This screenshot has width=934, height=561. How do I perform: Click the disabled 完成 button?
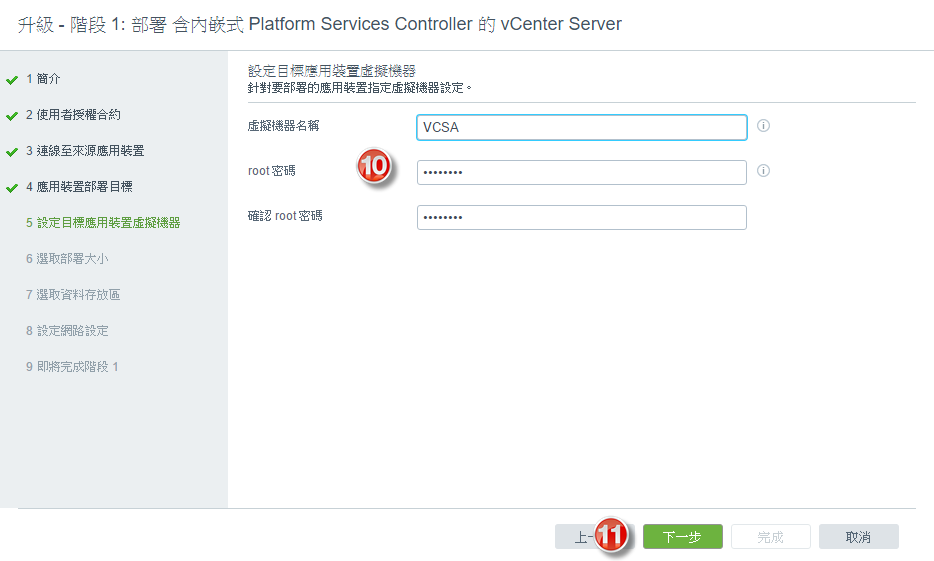coord(770,537)
